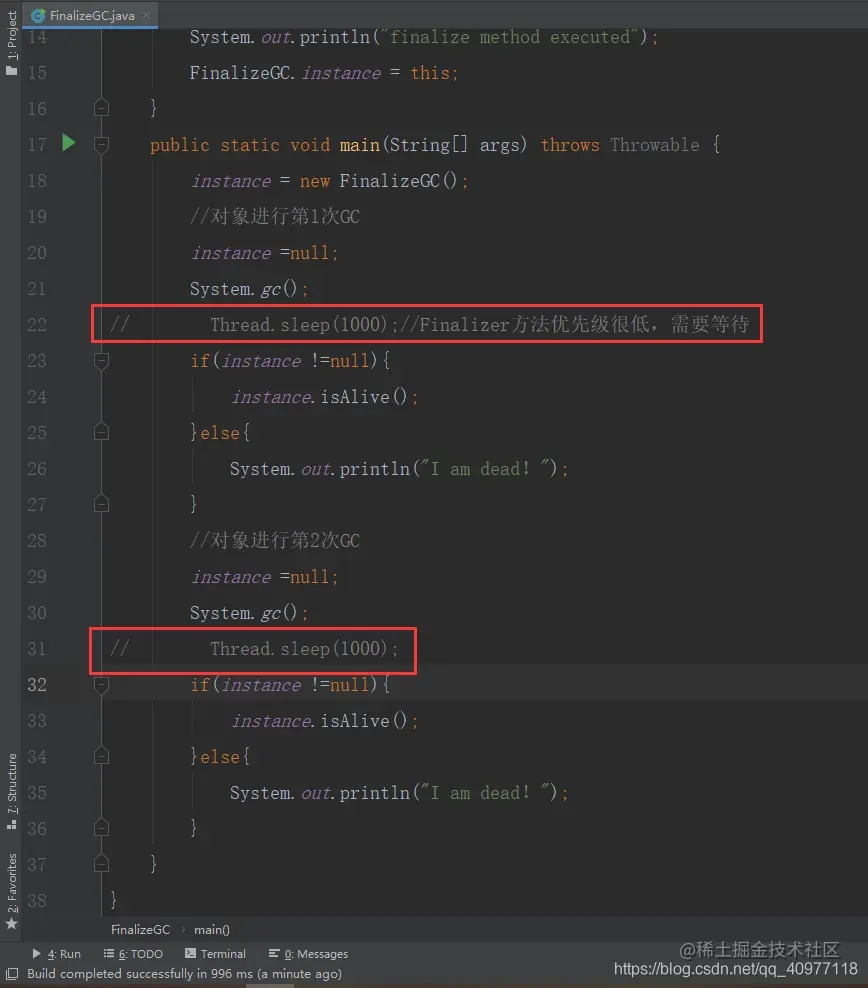868x988 pixels.
Task: Click comment '//对象进行第1次GC'
Action: 275,217
